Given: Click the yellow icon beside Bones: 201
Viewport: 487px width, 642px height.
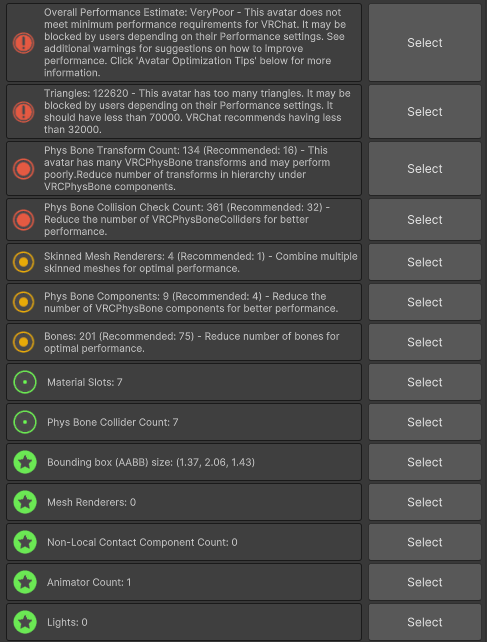Looking at the screenshot, I should click(x=23, y=342).
